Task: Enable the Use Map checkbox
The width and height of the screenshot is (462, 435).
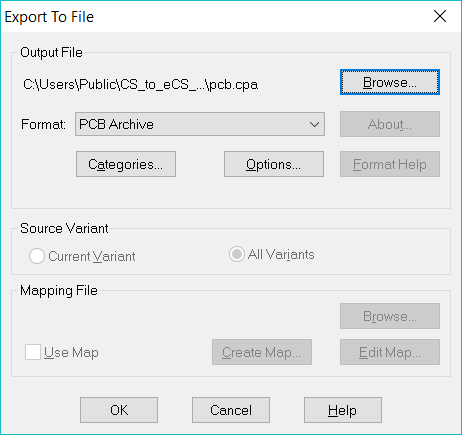Action: (x=33, y=352)
